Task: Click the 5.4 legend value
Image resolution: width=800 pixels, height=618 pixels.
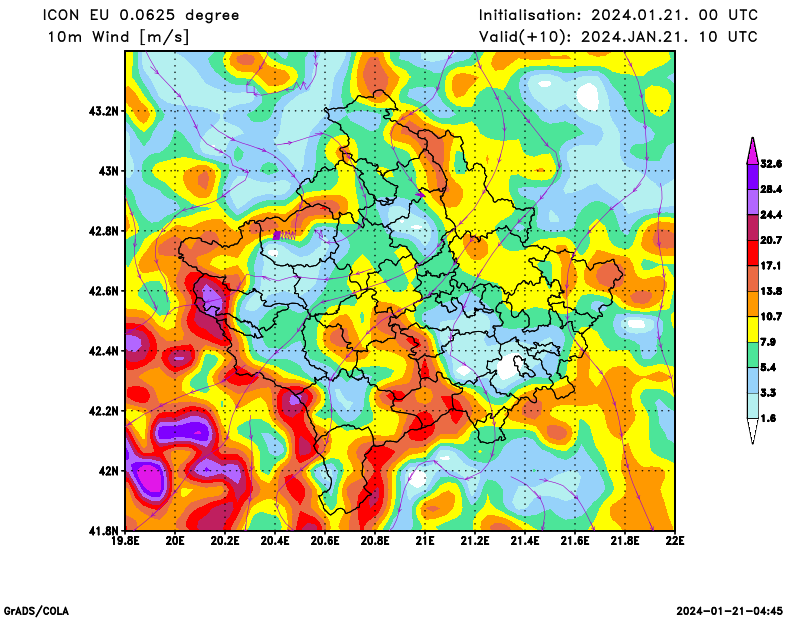Action: (768, 367)
